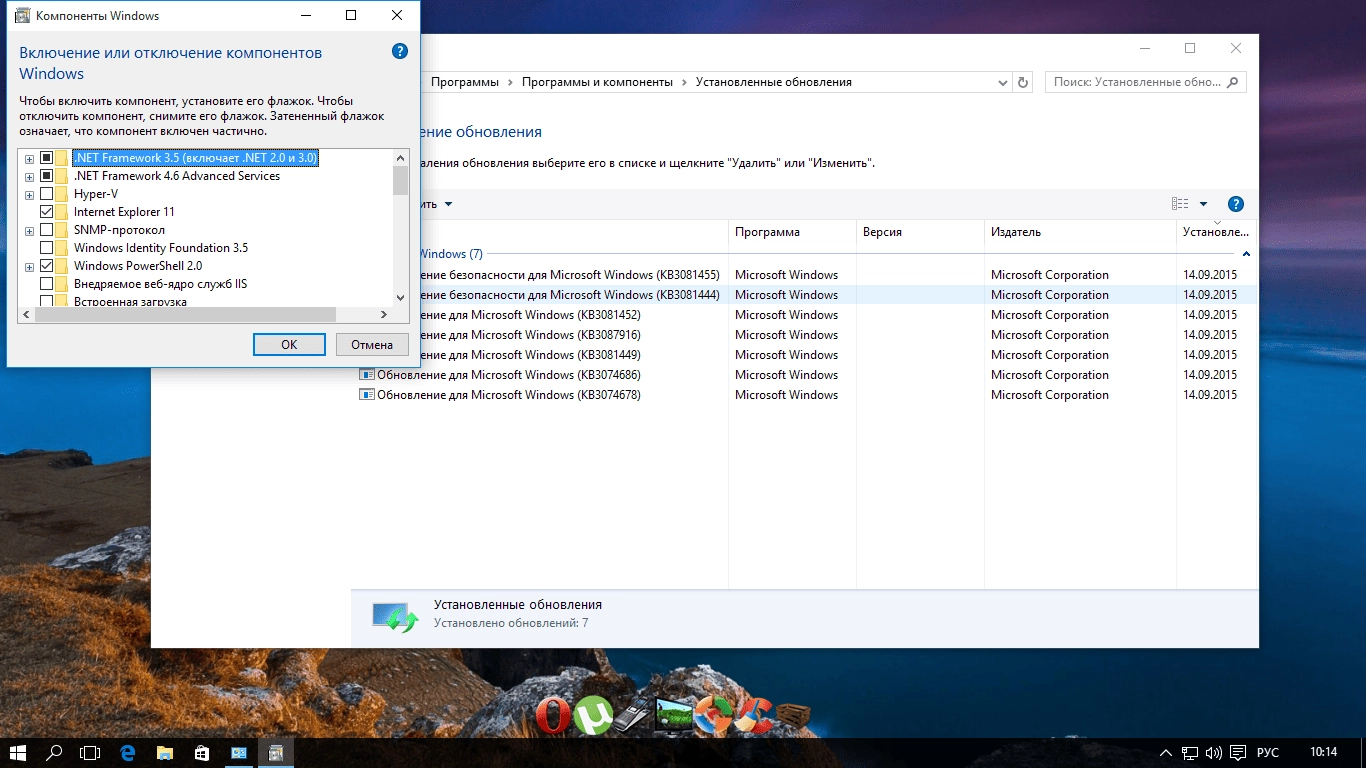Sort by Программа column header
1366x768 pixels.
792,232
